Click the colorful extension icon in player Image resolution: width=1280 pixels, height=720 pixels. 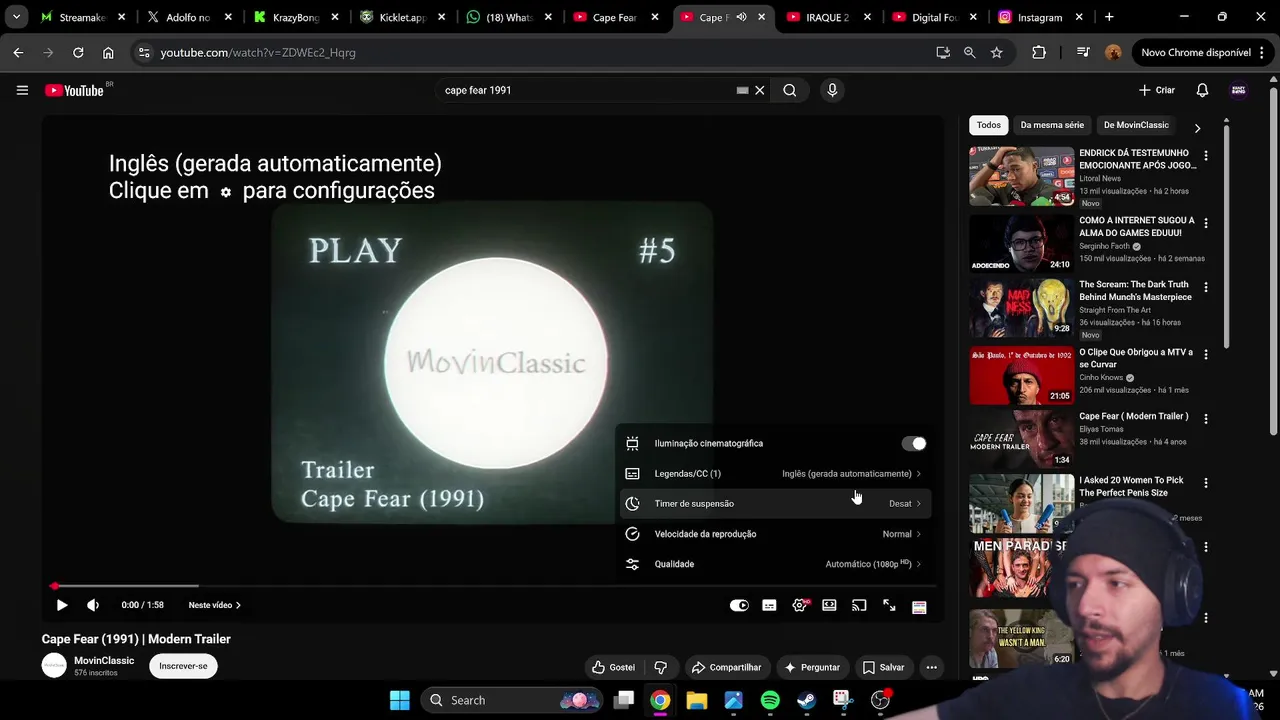point(919,606)
